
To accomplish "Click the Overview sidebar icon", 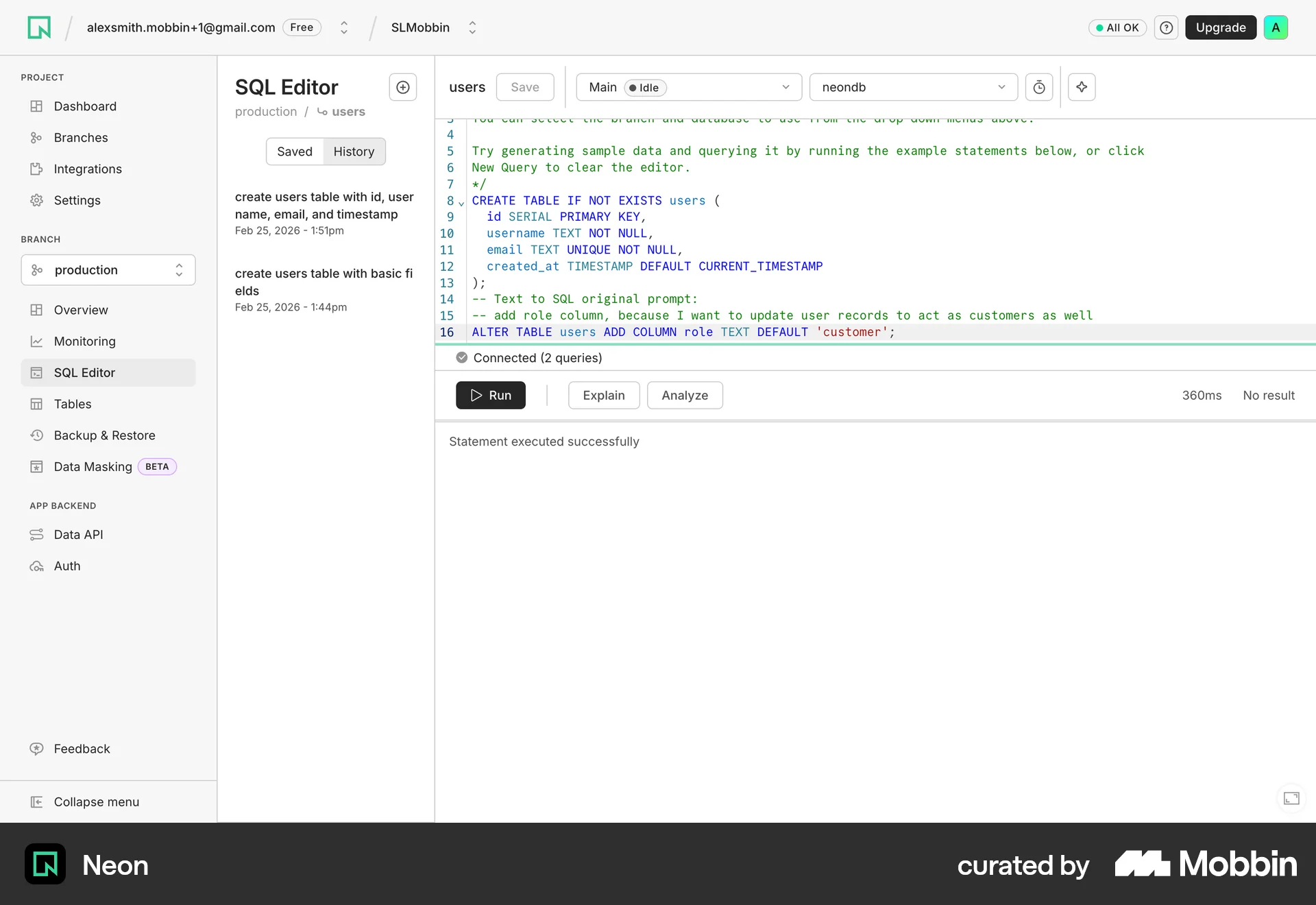I will (x=36, y=310).
